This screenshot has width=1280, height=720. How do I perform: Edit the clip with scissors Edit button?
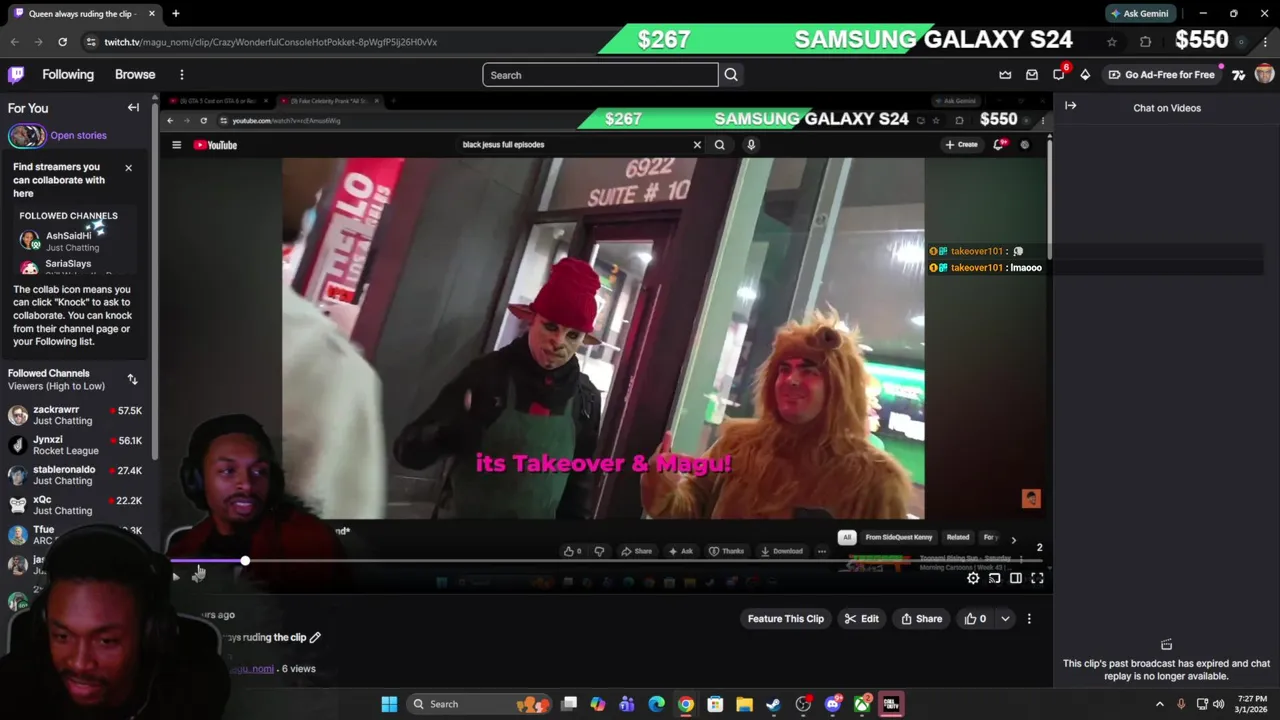coord(861,619)
